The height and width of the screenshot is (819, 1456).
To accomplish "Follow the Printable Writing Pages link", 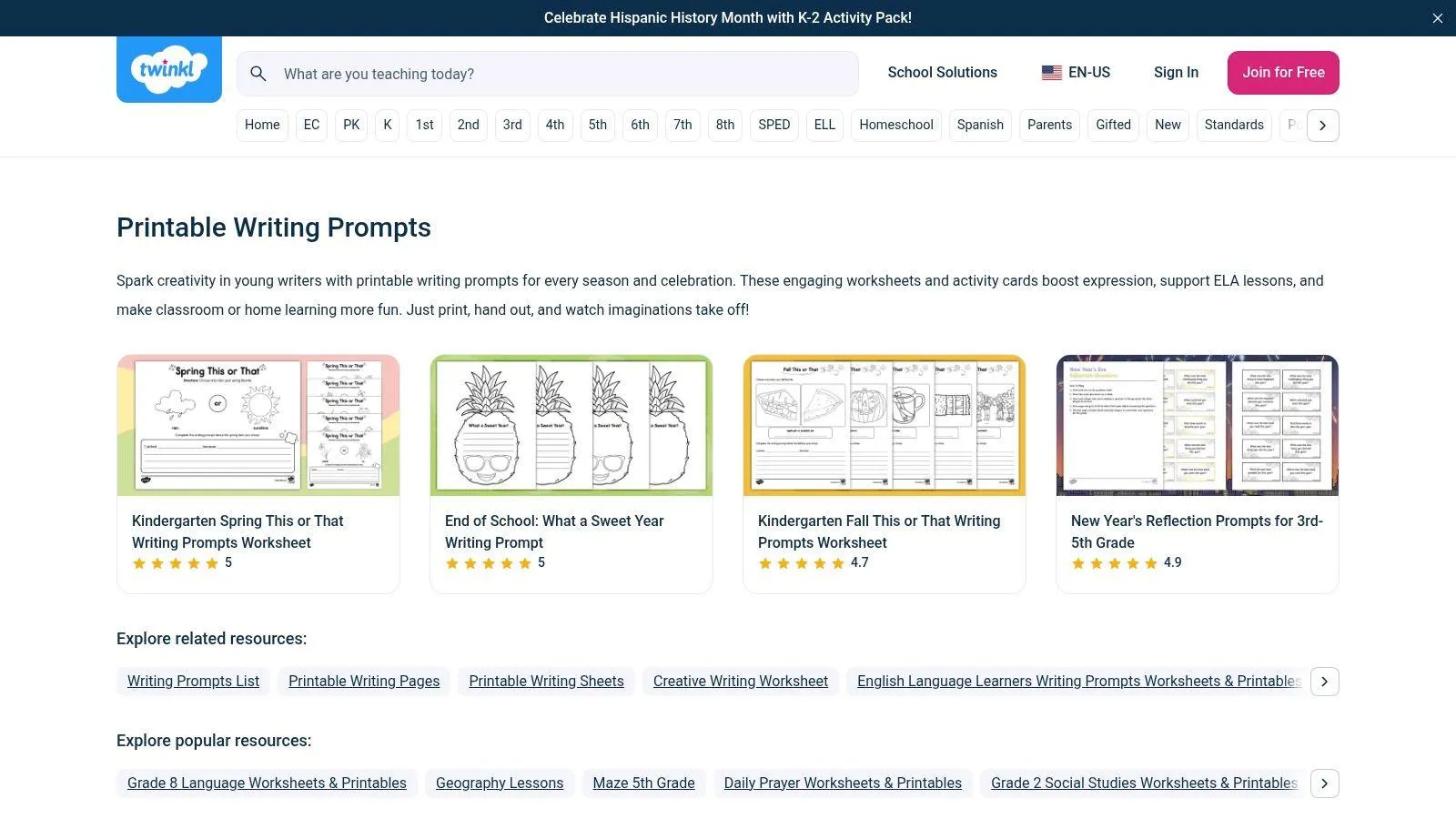I will (x=364, y=682).
